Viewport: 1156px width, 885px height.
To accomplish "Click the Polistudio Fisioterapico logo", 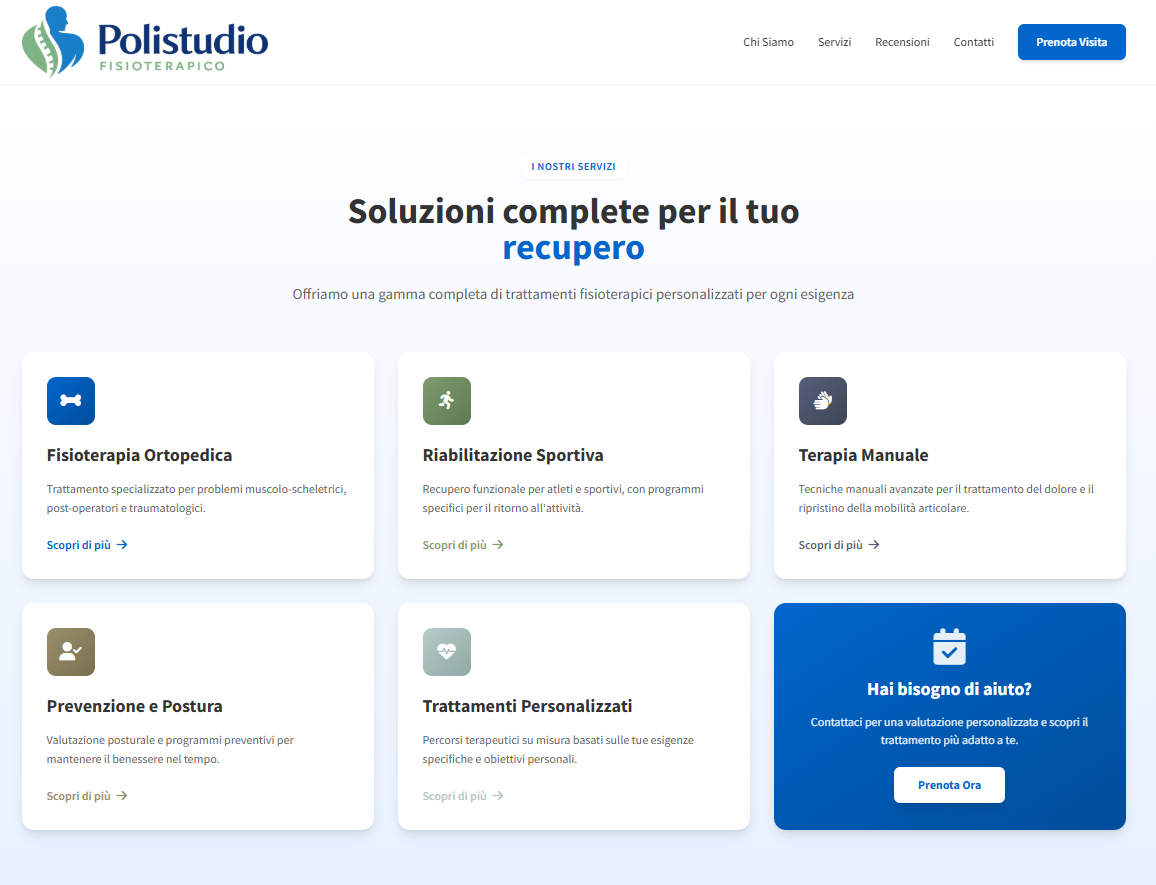I will click(145, 42).
